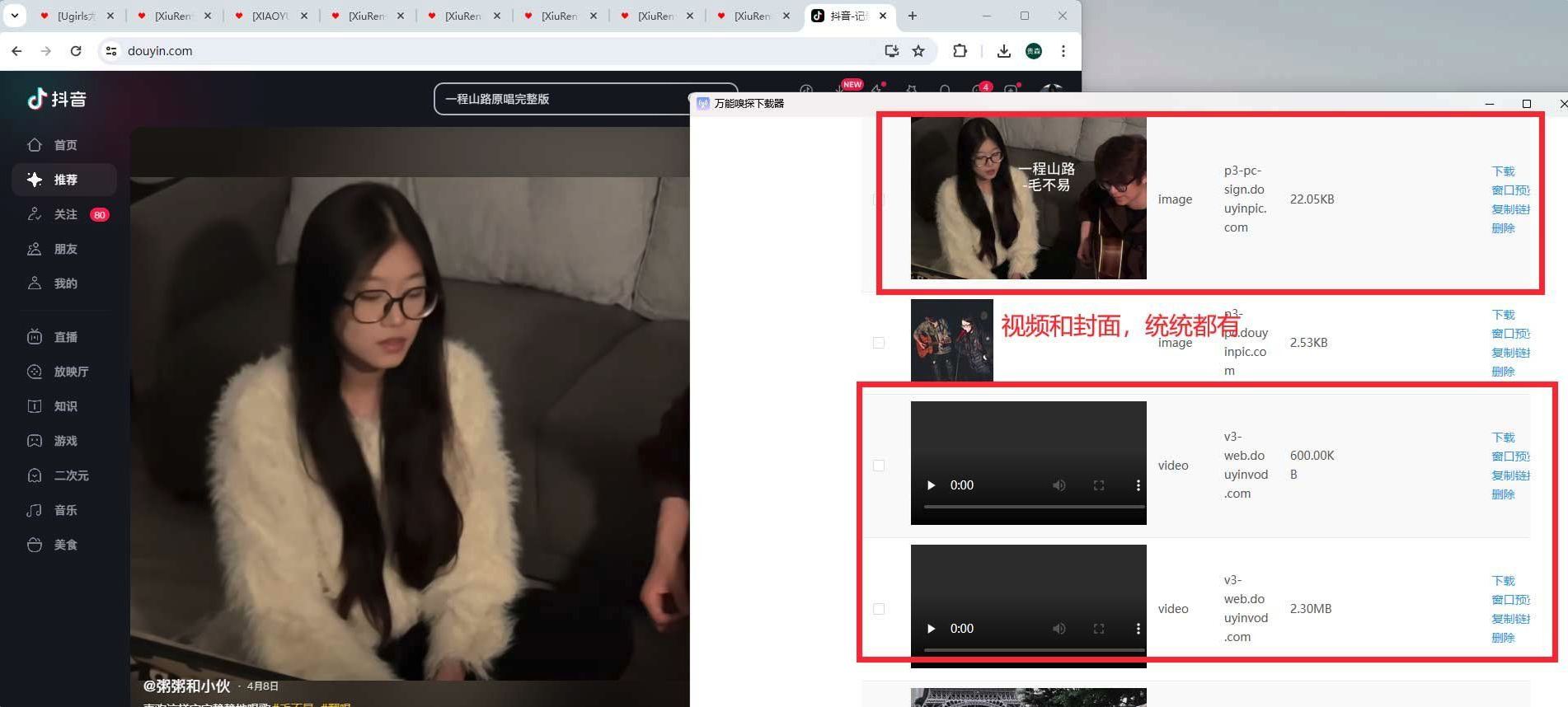Click 下载 for the 2.30MB video
This screenshot has height=707, width=1568.
(1504, 581)
